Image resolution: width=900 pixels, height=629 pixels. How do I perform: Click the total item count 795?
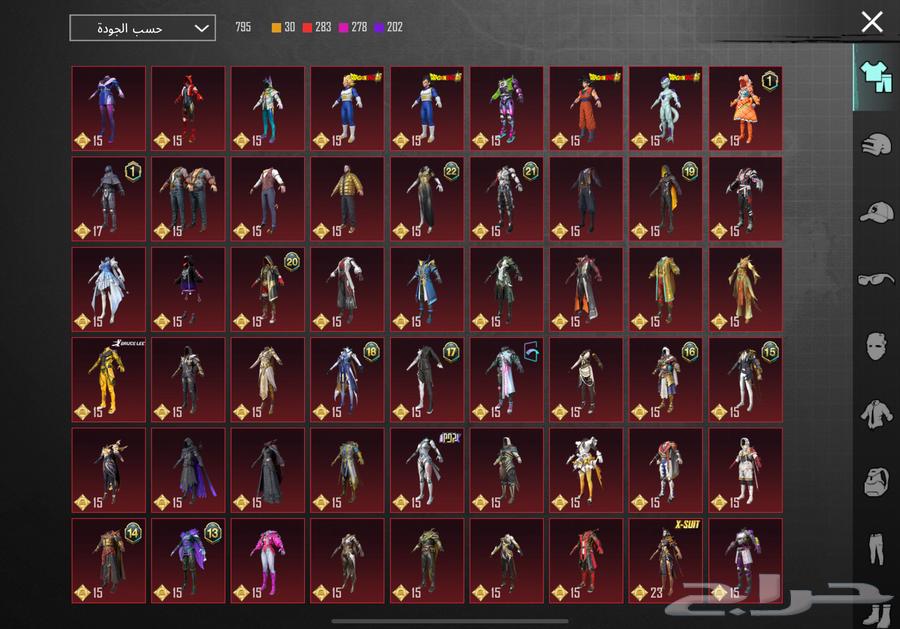243,27
